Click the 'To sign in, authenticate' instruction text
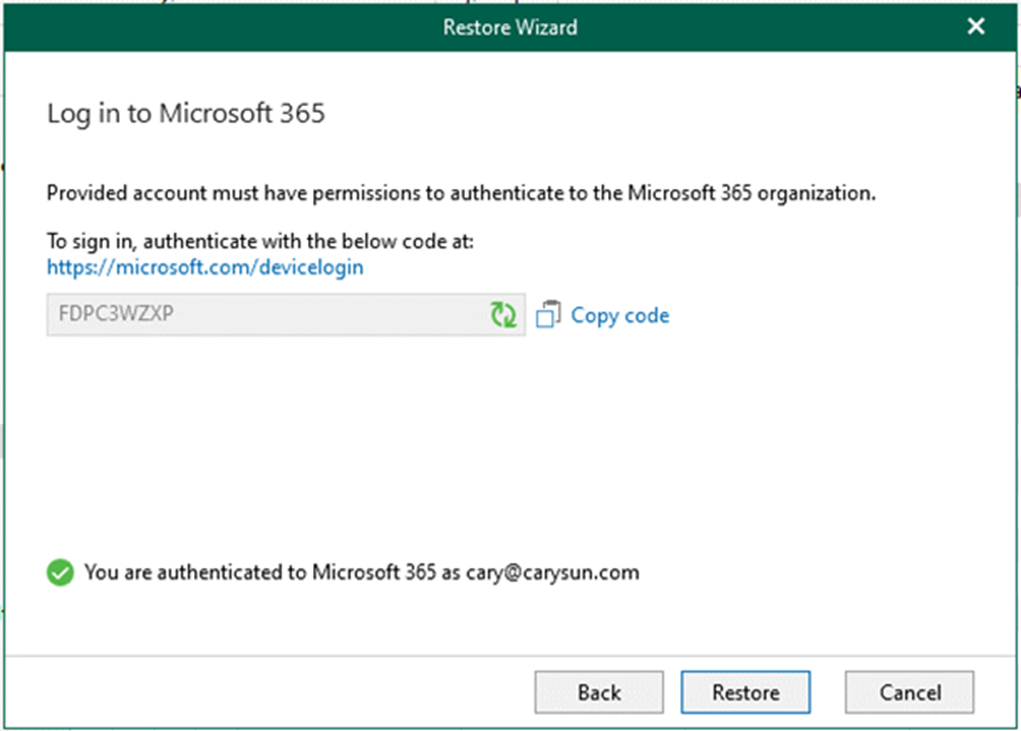1021x731 pixels. tap(260, 241)
